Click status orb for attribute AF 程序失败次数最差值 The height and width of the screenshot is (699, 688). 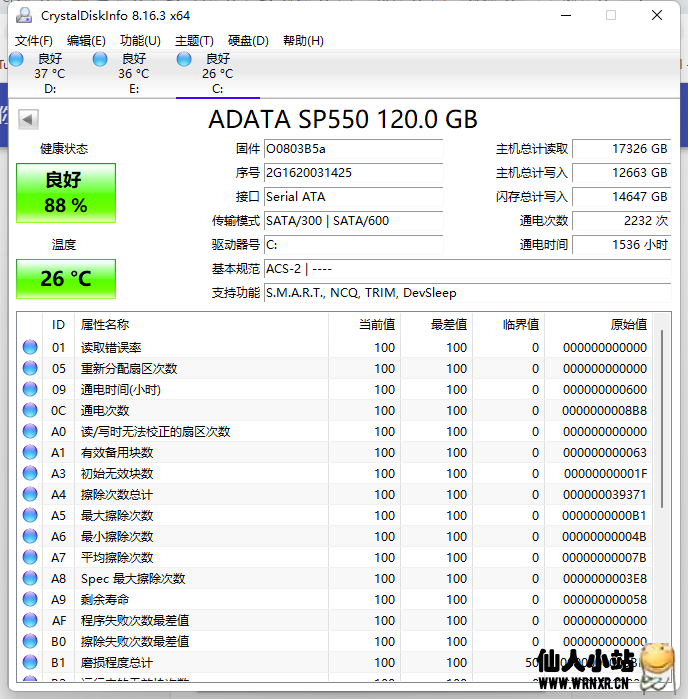tap(30, 620)
